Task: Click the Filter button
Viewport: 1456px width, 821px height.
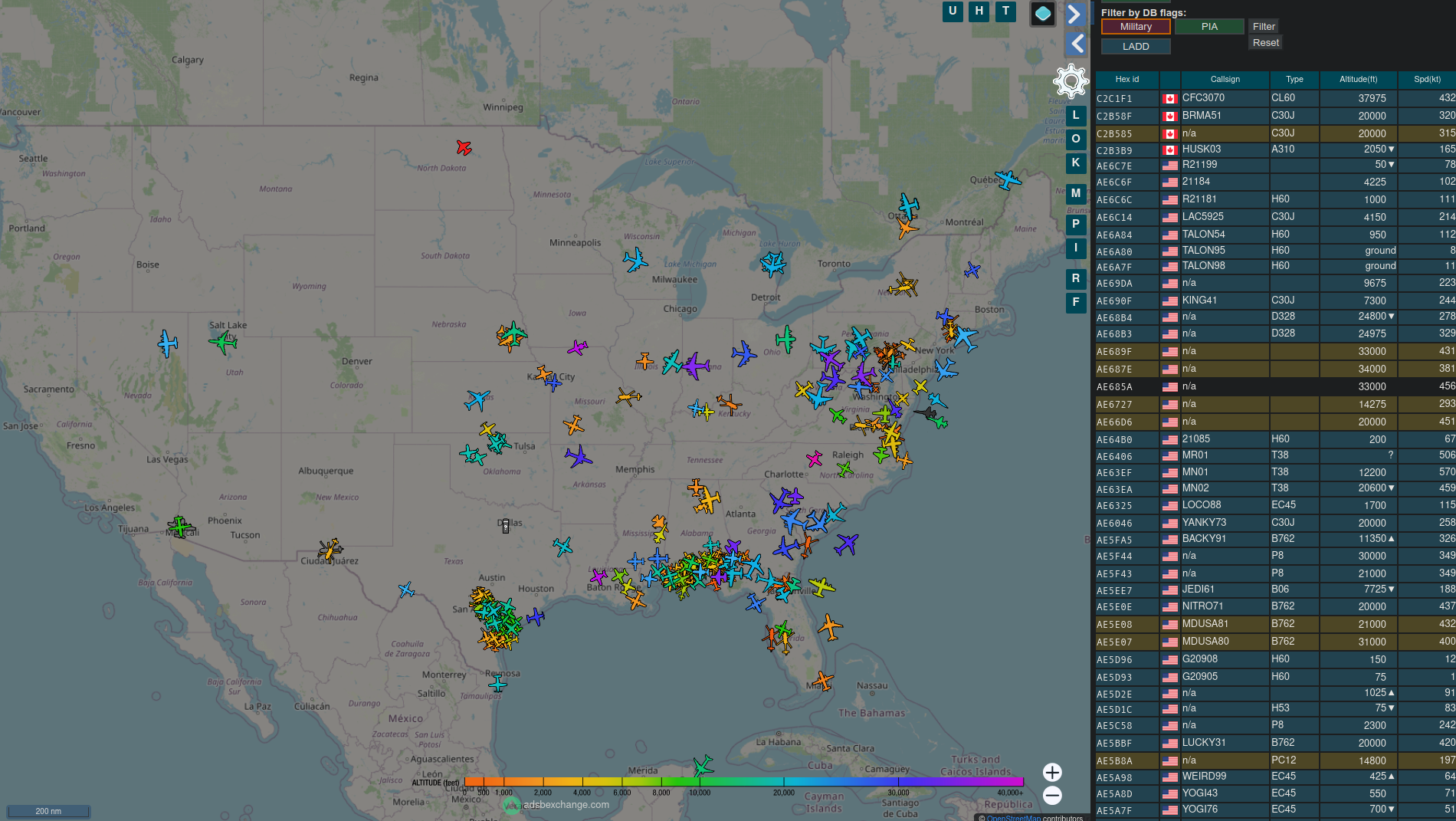Action: (1264, 27)
